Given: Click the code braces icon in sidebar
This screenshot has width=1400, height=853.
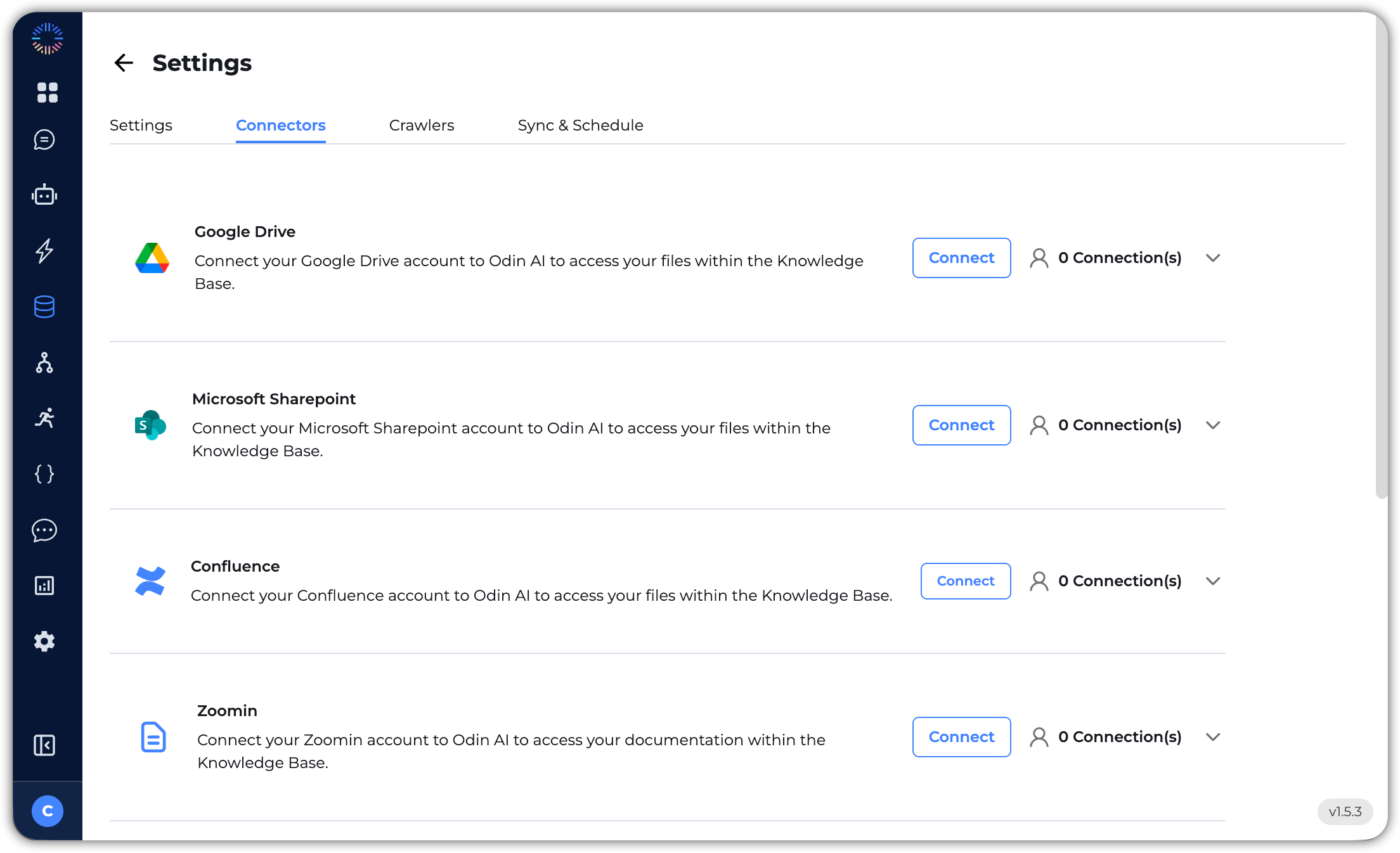Looking at the screenshot, I should pyautogui.click(x=44, y=474).
